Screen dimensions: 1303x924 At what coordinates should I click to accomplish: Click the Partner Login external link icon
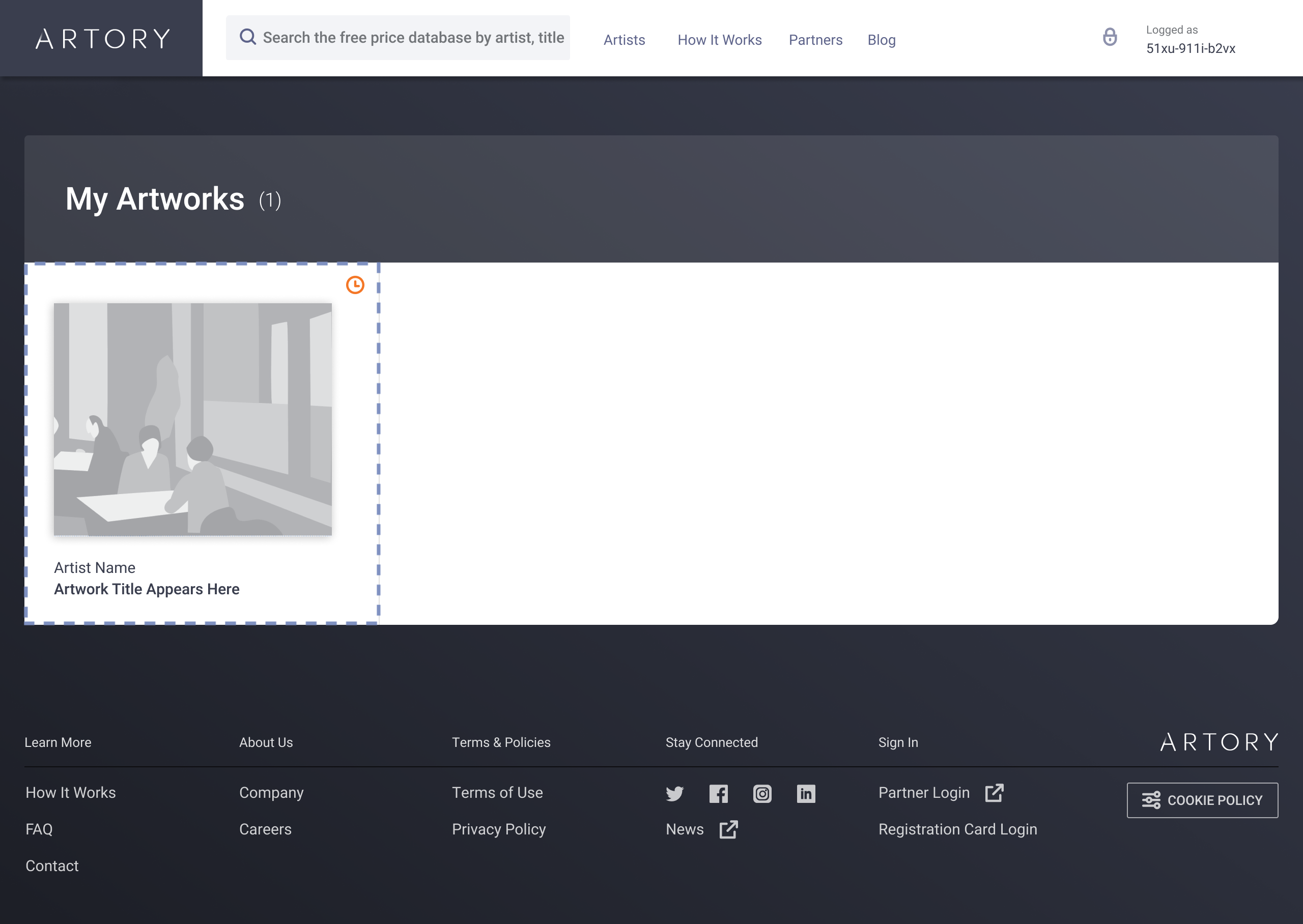coord(994,793)
